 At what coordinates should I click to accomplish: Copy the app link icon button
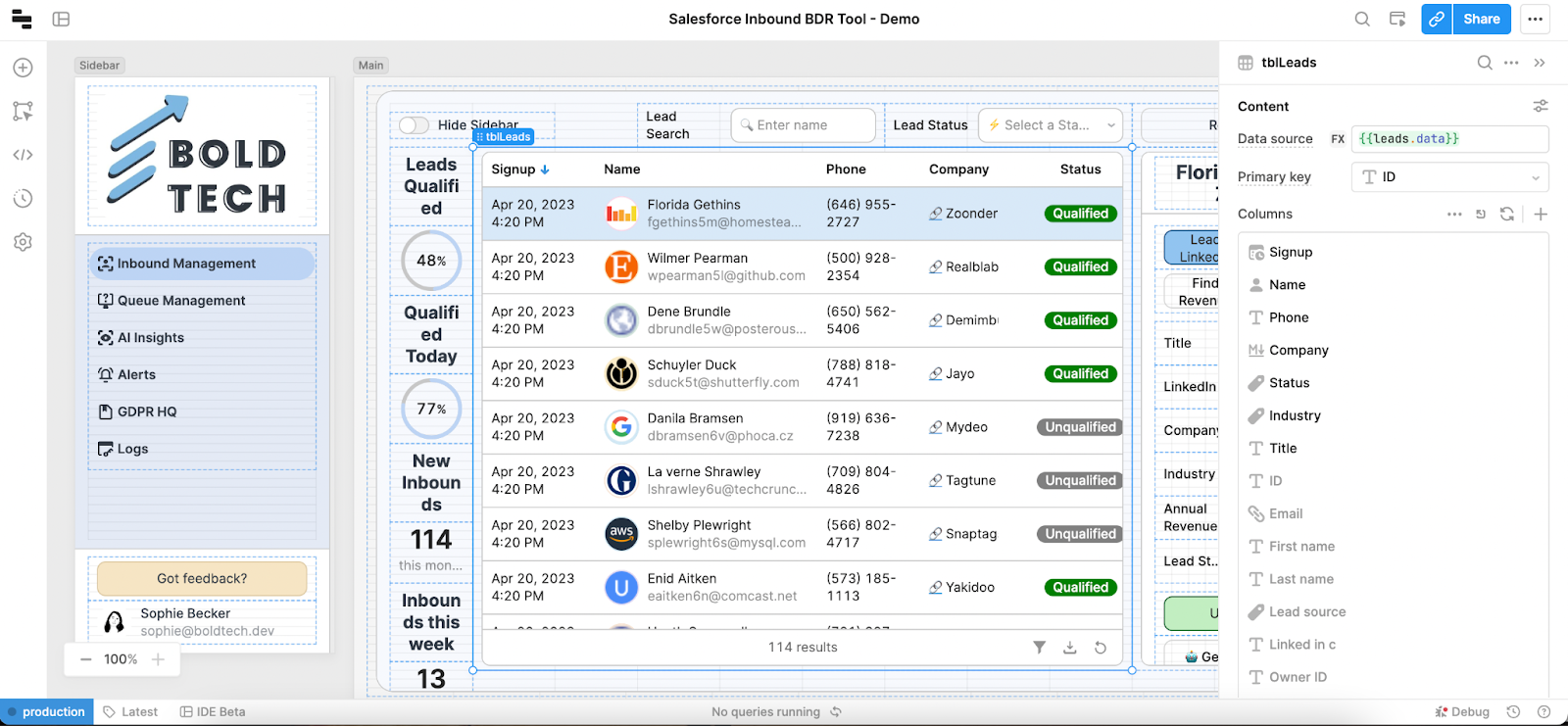[1437, 19]
